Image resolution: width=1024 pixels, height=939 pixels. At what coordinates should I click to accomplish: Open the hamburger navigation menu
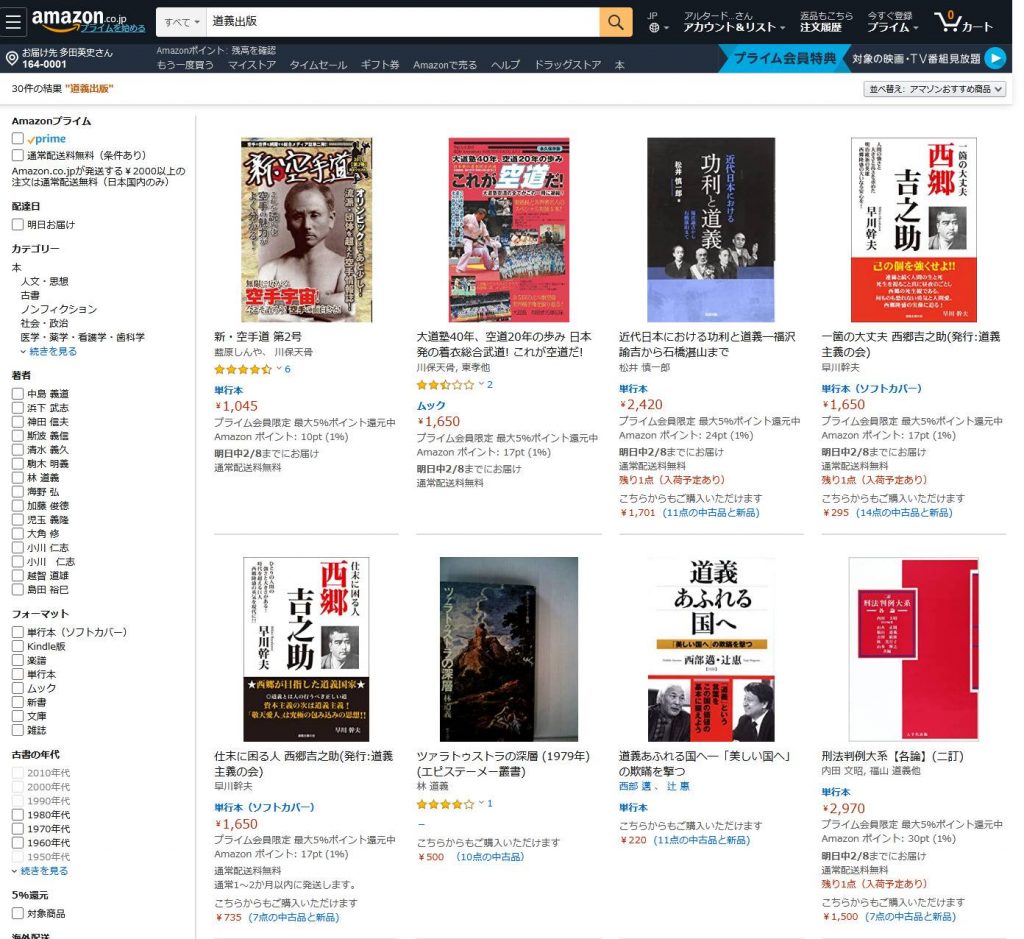[x=13, y=22]
